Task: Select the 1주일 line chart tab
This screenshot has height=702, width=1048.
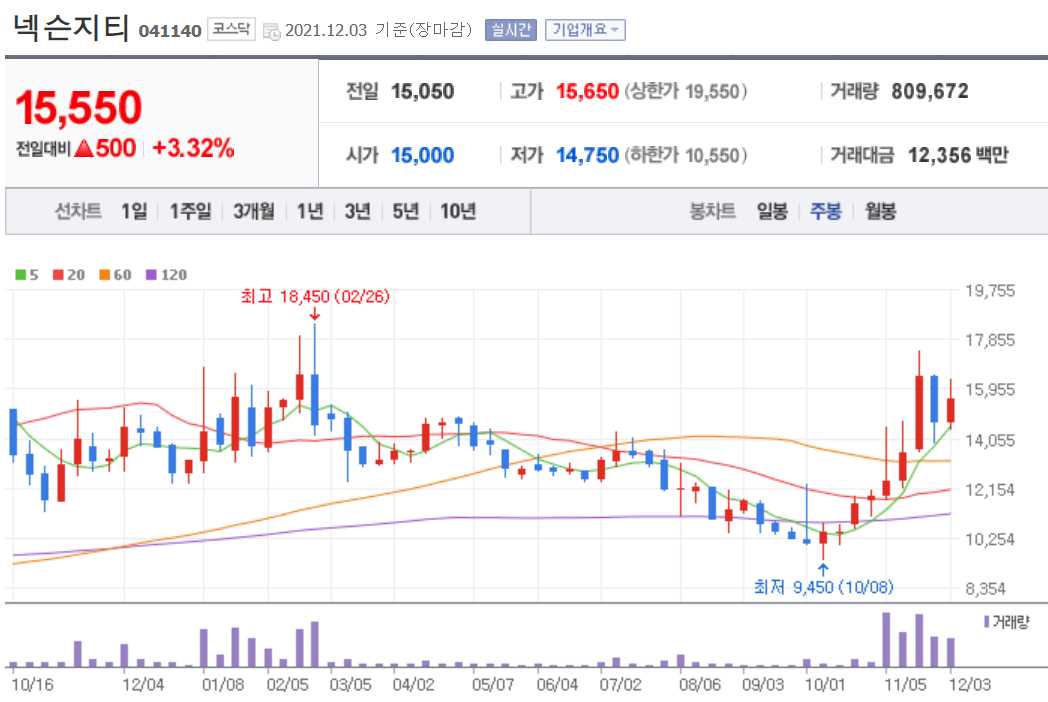Action: (190, 211)
